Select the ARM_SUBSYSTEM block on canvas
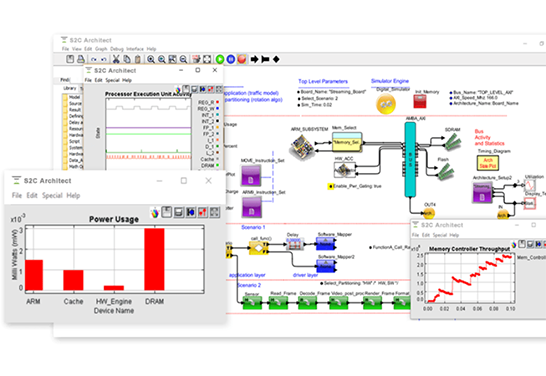The image size is (546, 376). point(302,146)
